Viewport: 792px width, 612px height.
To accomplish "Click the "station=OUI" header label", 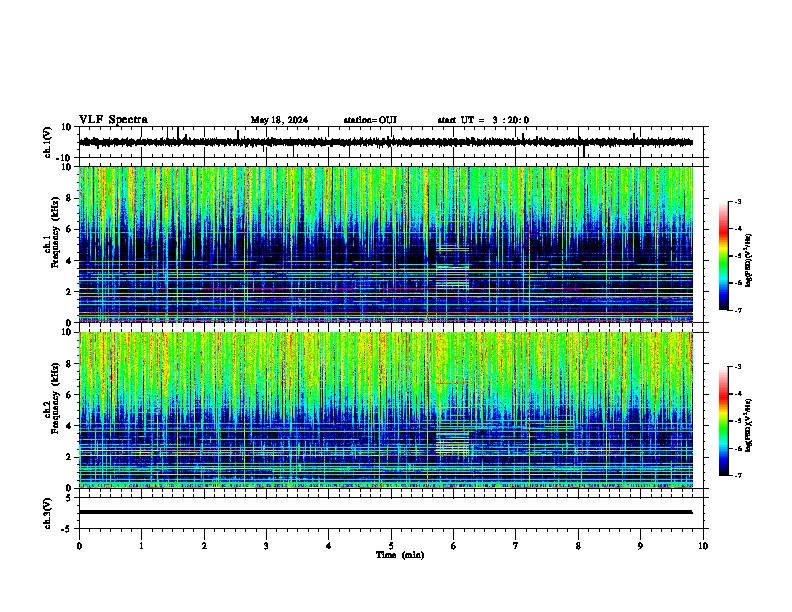I will [370, 120].
